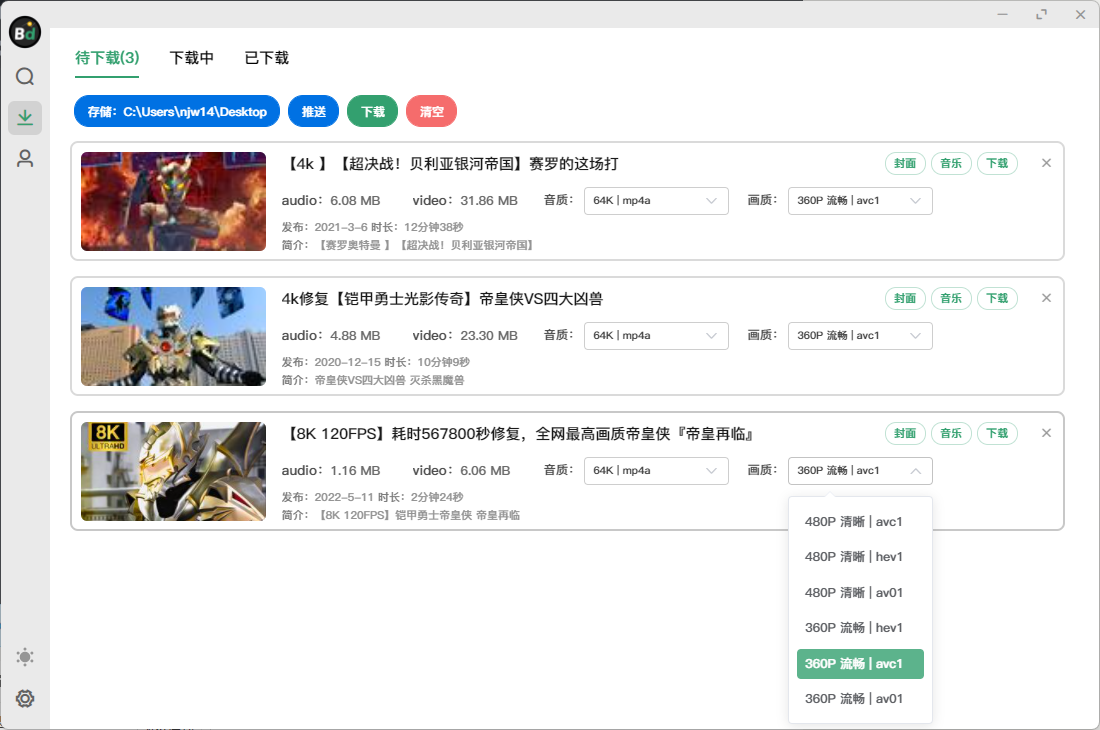Screen dimensions: 1100x730
Task: Open 音质 dropdown for 铠甲勇士光影传奇 video
Action: tap(656, 336)
